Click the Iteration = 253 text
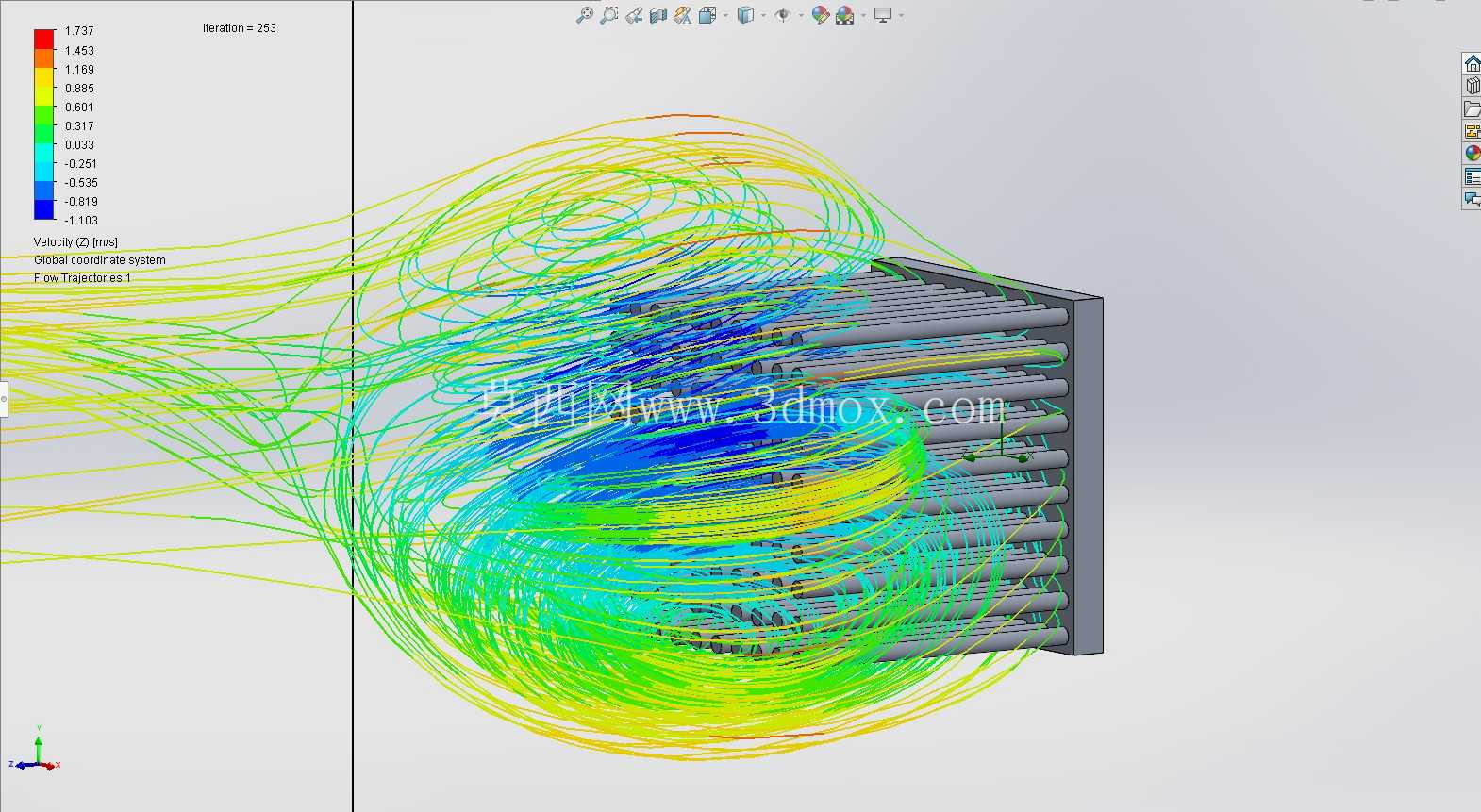The width and height of the screenshot is (1481, 812). (x=240, y=28)
